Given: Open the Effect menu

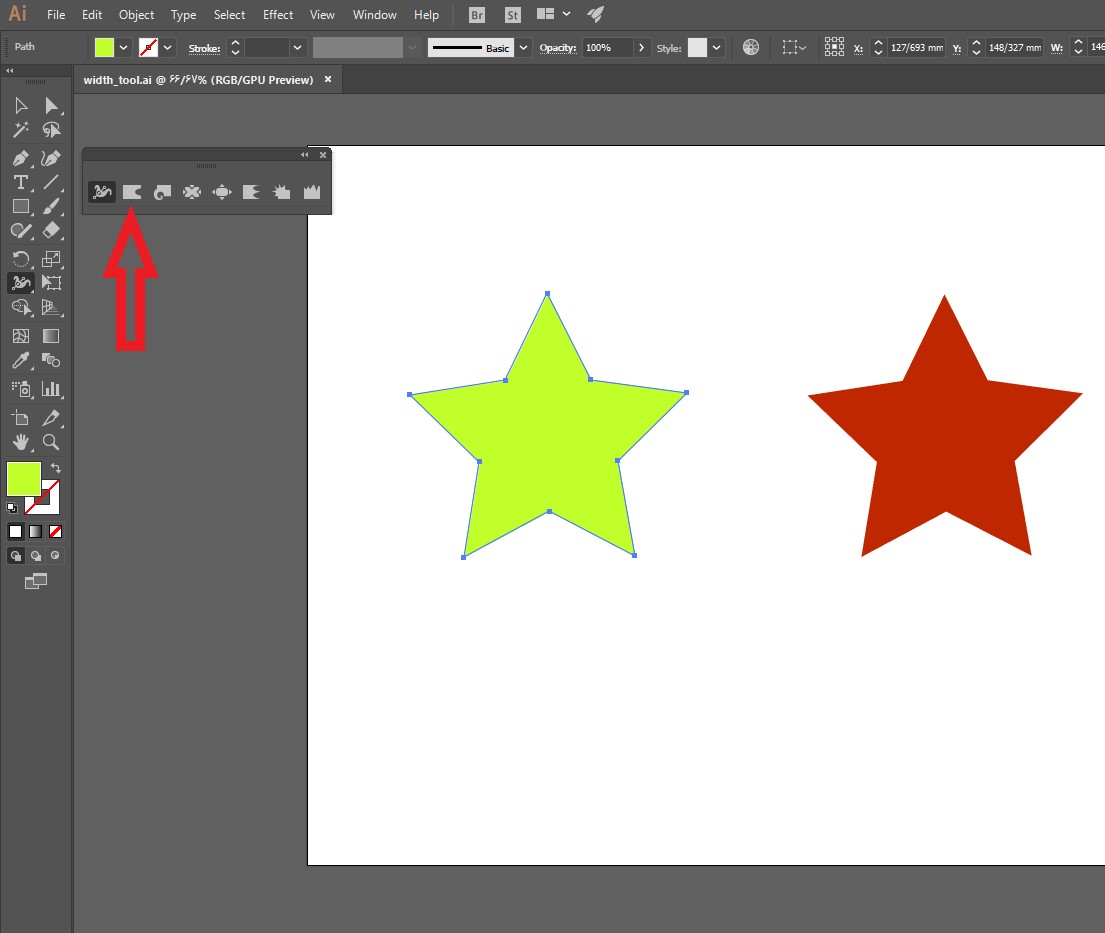Looking at the screenshot, I should point(278,15).
